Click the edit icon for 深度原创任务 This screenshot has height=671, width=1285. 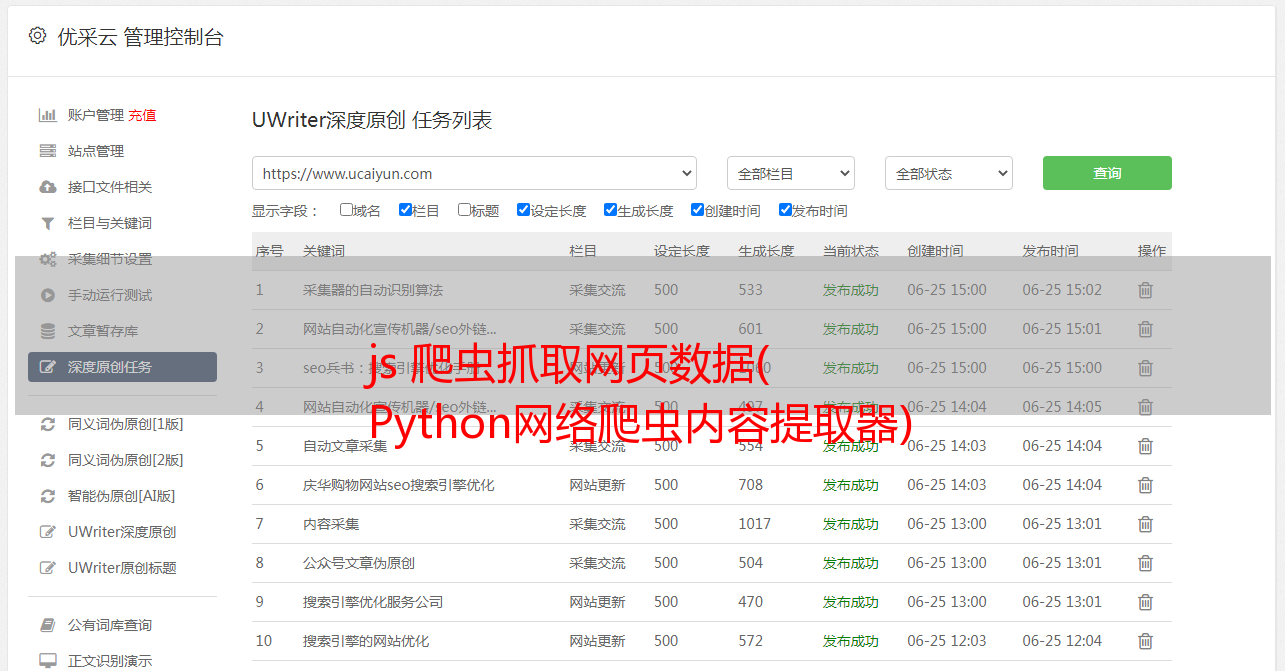pos(47,367)
